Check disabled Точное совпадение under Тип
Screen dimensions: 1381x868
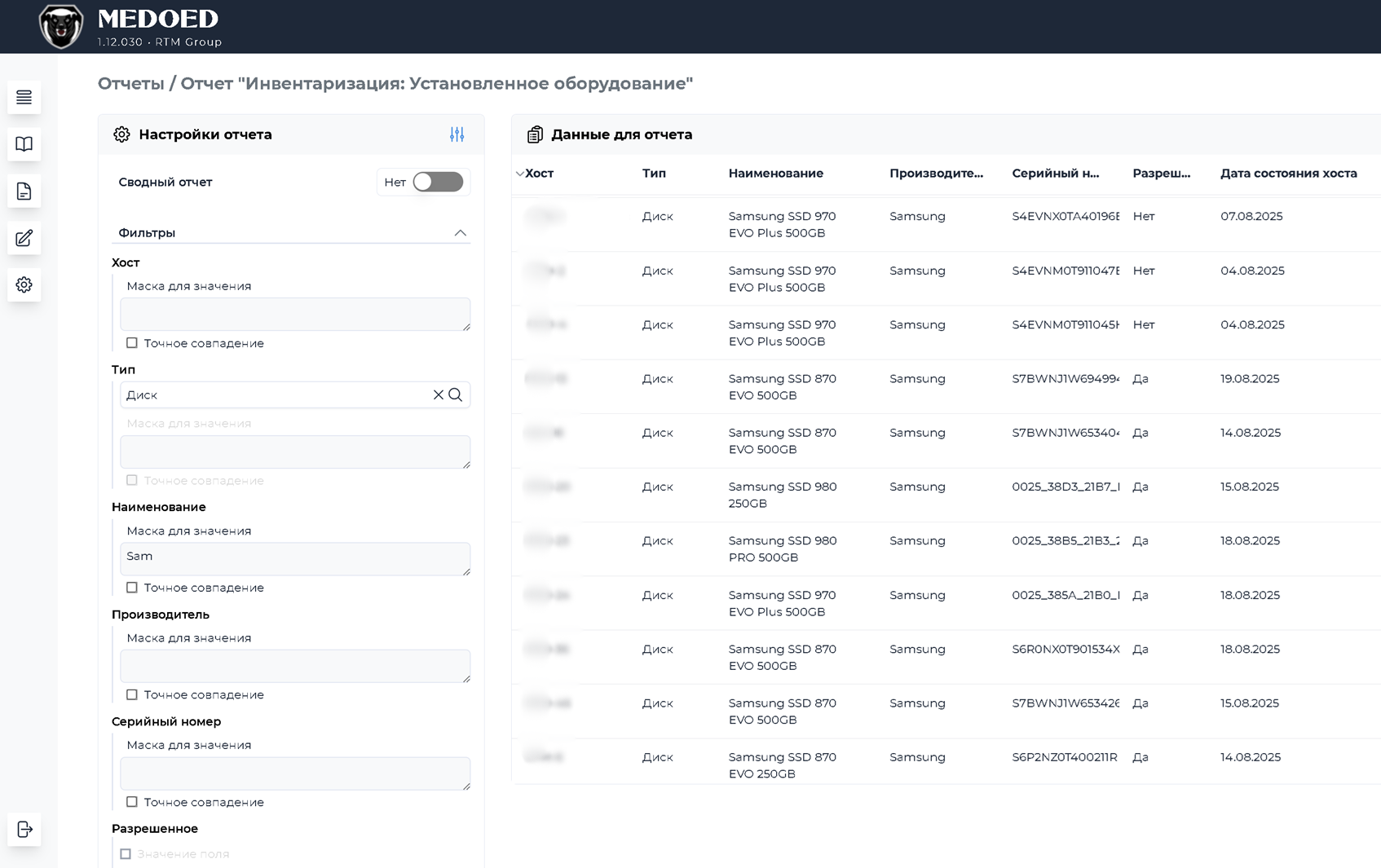click(132, 480)
